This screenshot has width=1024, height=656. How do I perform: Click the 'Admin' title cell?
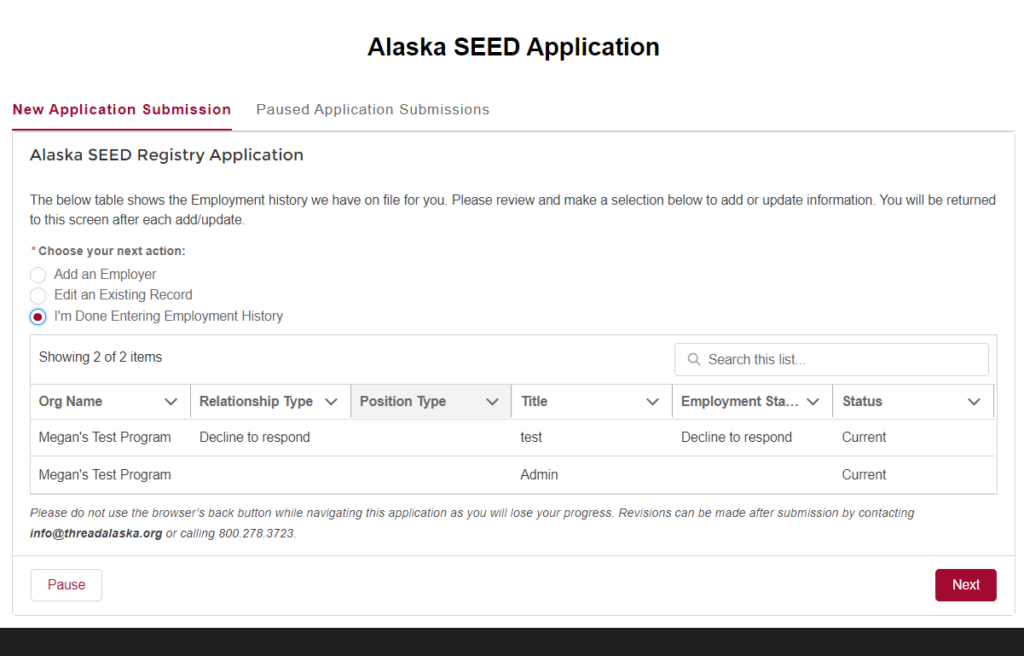(x=539, y=474)
